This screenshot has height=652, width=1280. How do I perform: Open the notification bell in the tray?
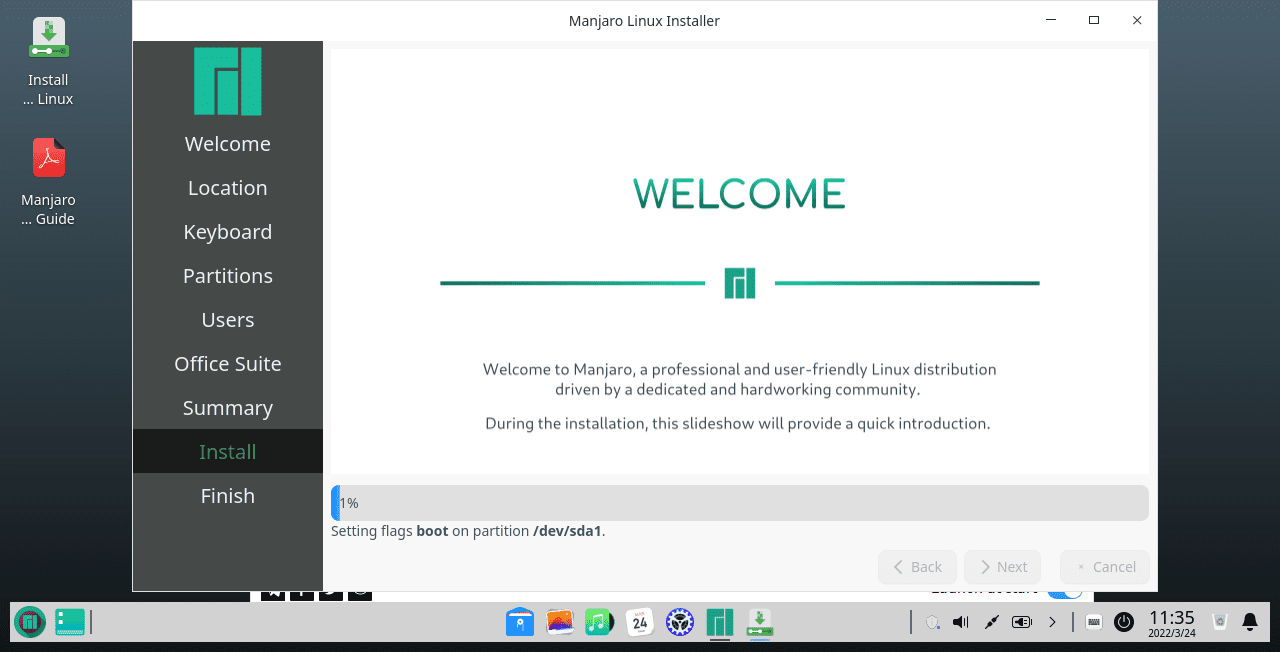point(1251,622)
